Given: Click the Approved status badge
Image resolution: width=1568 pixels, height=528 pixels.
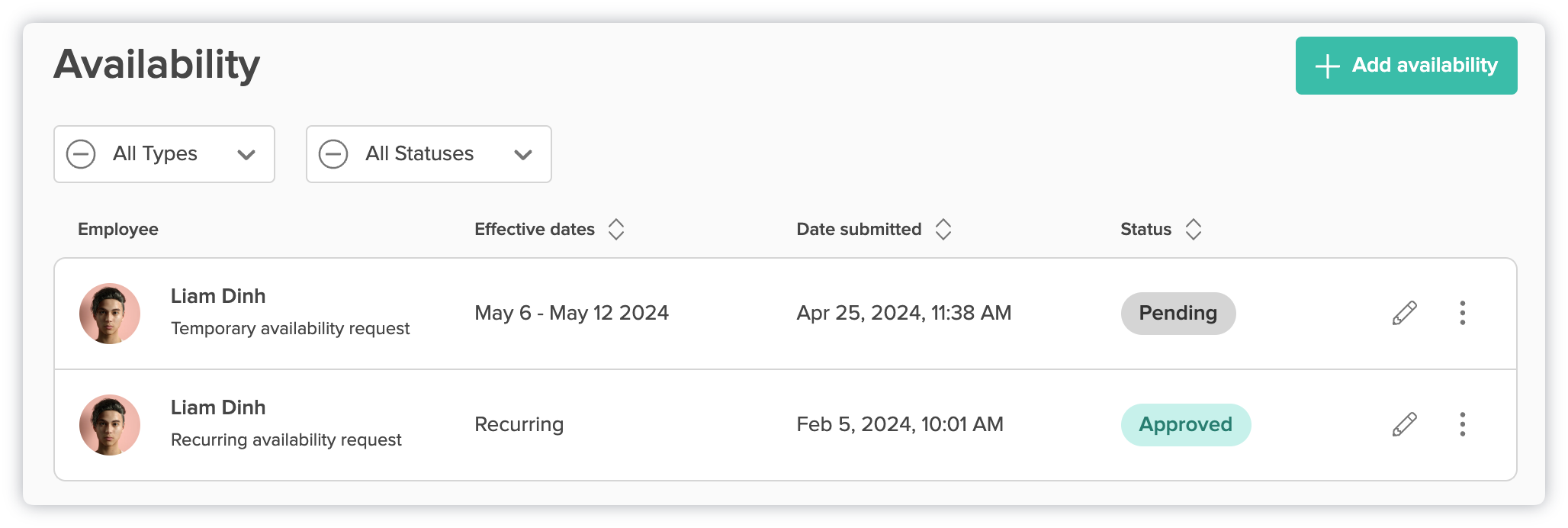Looking at the screenshot, I should 1185,424.
